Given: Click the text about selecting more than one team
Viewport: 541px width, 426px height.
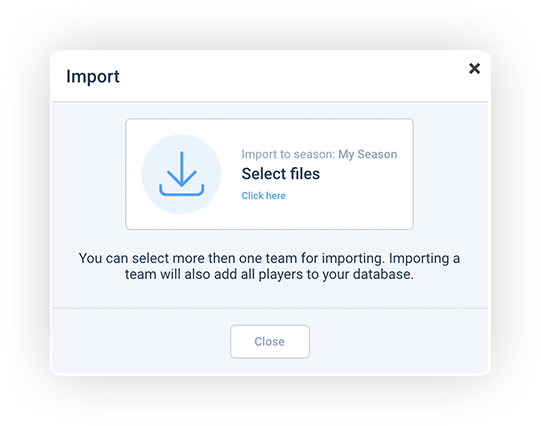Looking at the screenshot, I should tap(231, 258).
